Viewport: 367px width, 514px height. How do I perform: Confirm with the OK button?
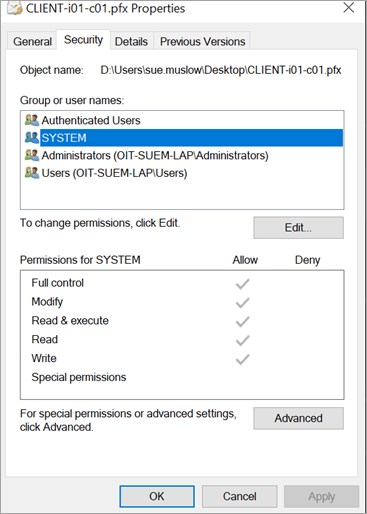point(157,496)
